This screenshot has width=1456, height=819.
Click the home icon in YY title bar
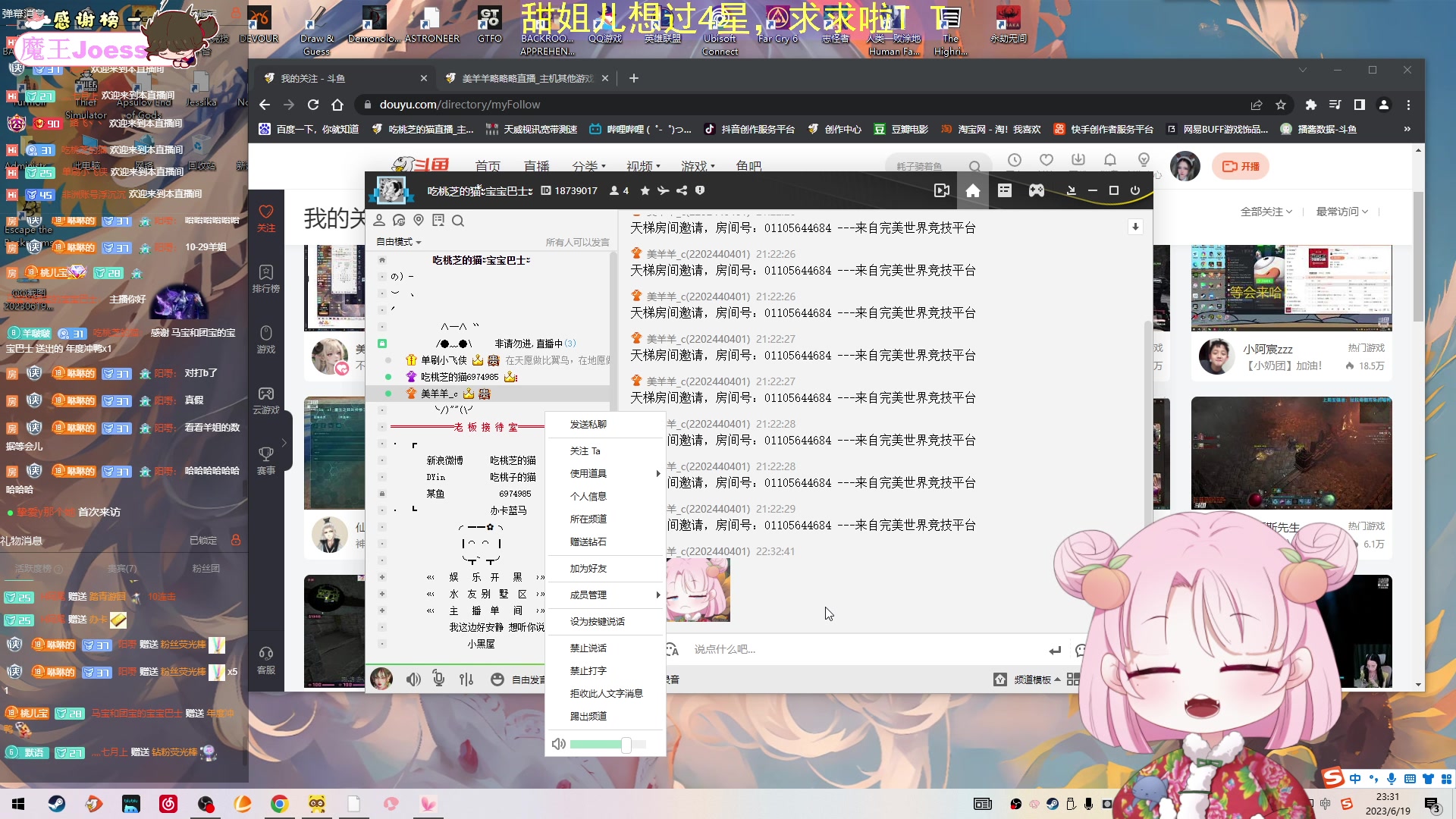(x=973, y=191)
